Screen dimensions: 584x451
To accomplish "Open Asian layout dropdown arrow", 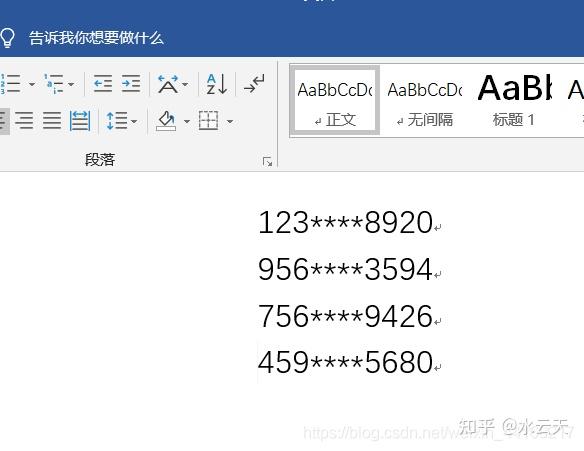I will [185, 85].
